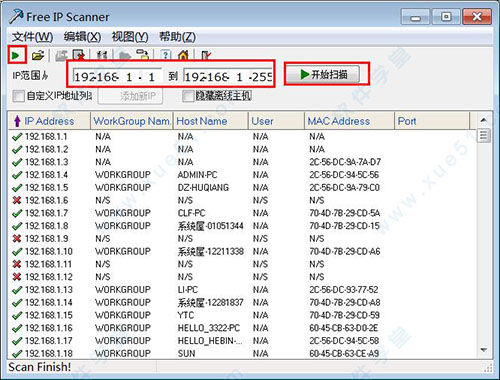The image size is (500, 380).
Task: Enable the 自定义IP地址列表 checkbox
Action: [18, 96]
